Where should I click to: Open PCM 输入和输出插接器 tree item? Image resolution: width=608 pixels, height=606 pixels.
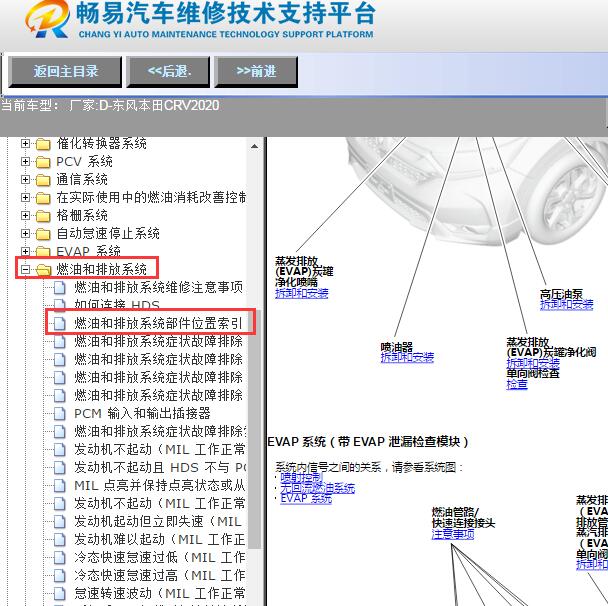[x=142, y=413]
